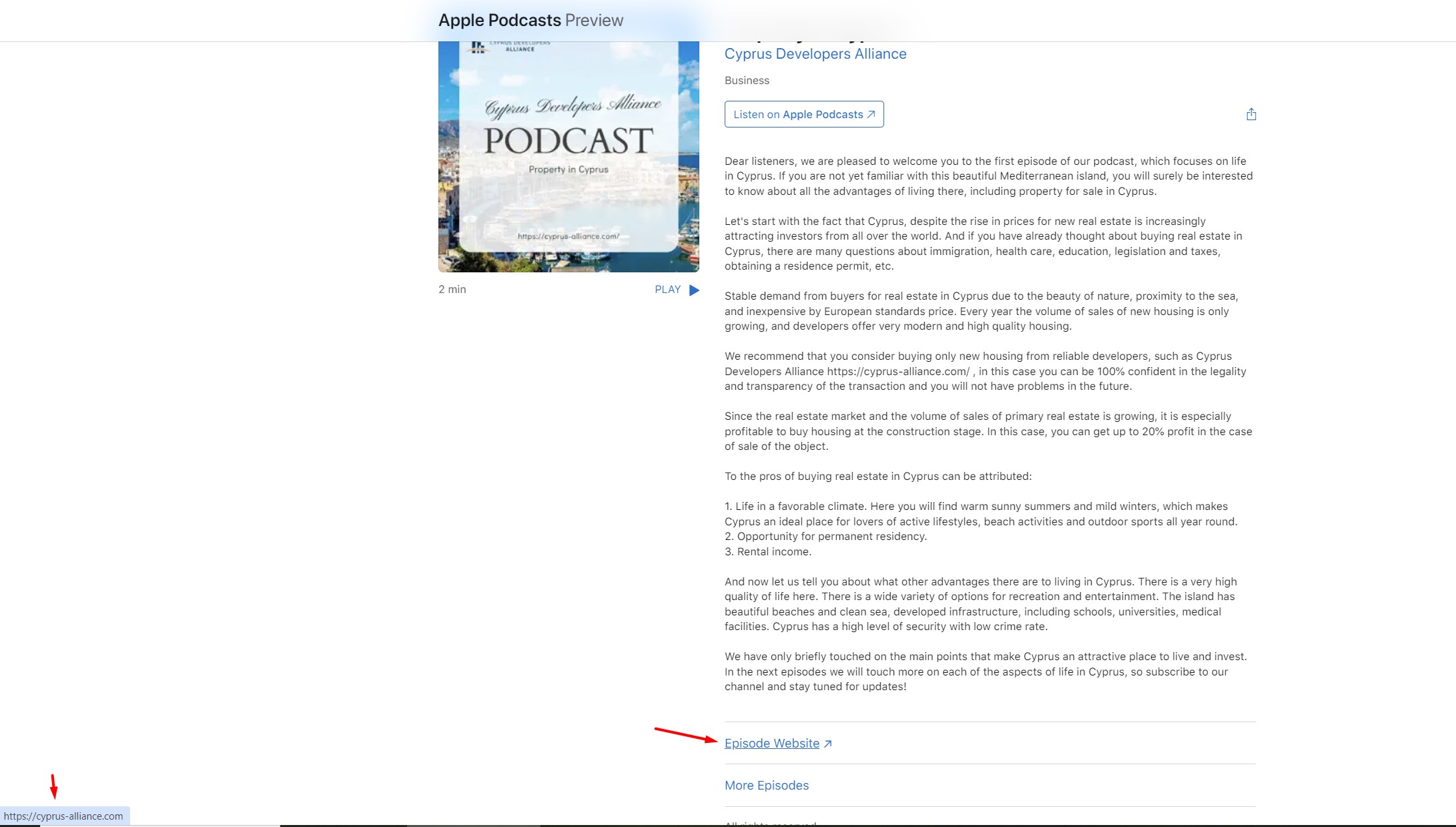
Task: Open the Cyprus Developers Alliance channel page
Action: (815, 53)
